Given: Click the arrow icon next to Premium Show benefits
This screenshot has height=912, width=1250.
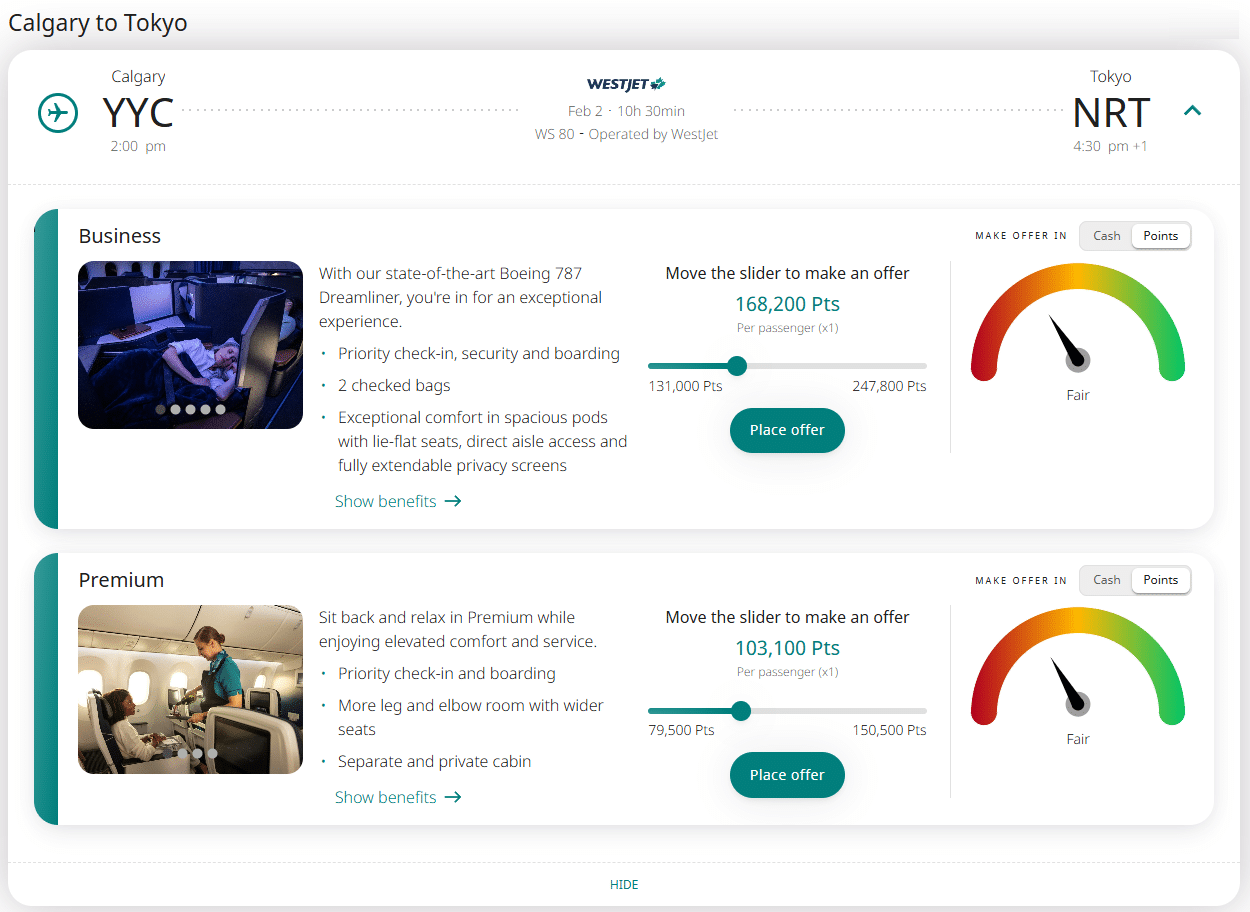Looking at the screenshot, I should [x=453, y=797].
